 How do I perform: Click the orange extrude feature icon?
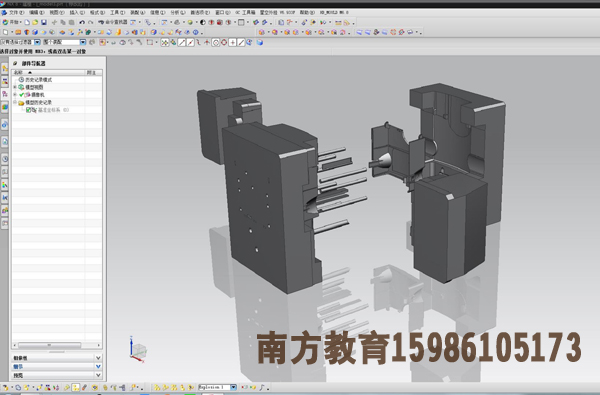pyautogui.click(x=18, y=32)
